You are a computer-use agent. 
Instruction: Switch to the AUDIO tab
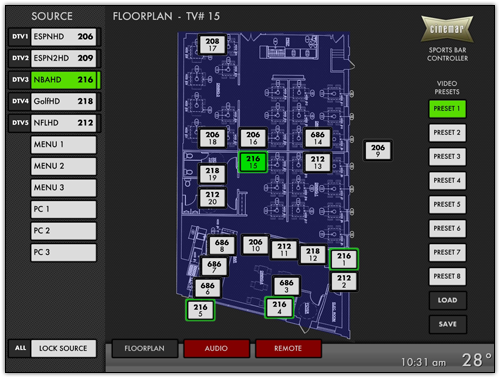pos(216,348)
